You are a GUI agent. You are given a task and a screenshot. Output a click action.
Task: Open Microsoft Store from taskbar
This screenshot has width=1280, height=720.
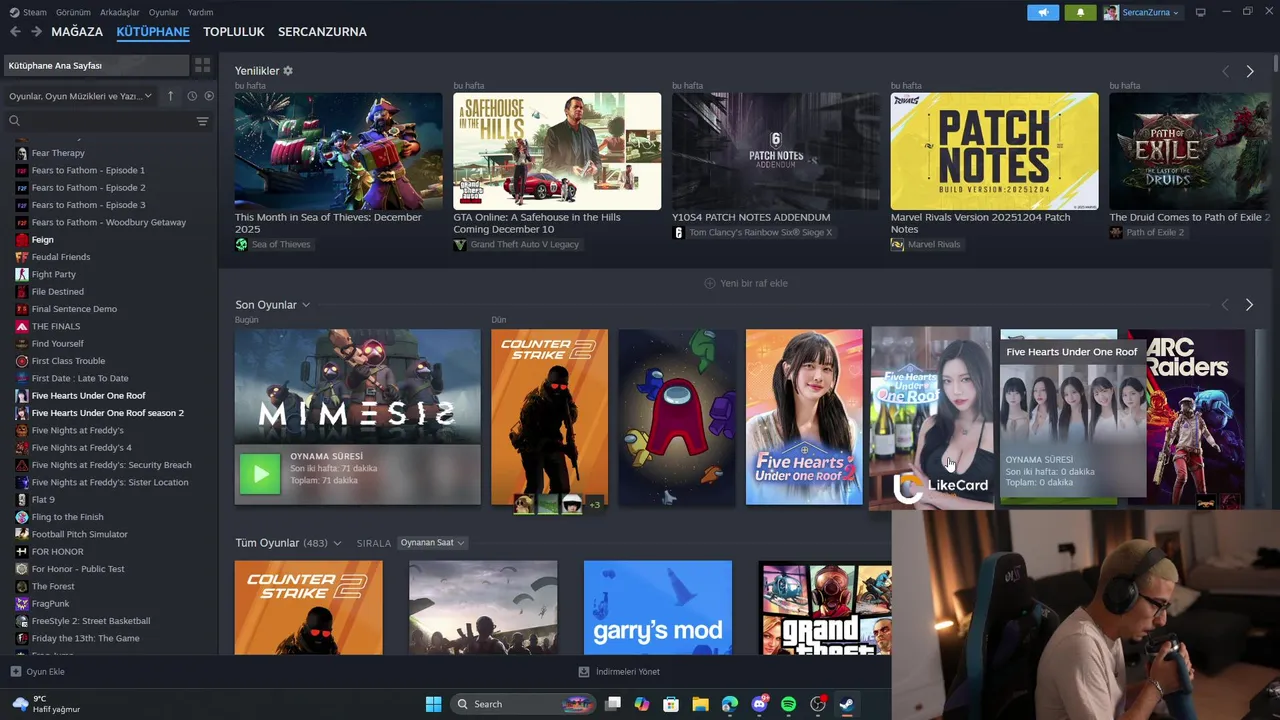click(671, 704)
